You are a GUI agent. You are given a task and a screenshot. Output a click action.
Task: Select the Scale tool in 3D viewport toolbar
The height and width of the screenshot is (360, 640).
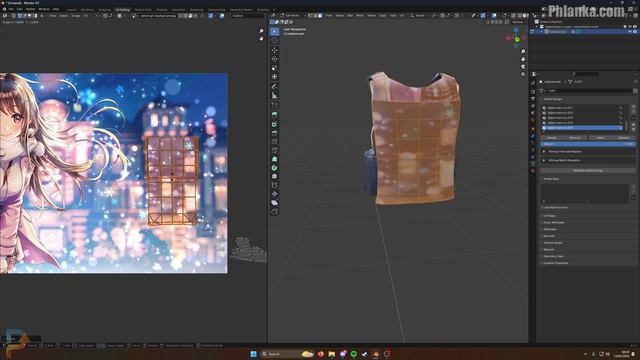click(x=274, y=68)
